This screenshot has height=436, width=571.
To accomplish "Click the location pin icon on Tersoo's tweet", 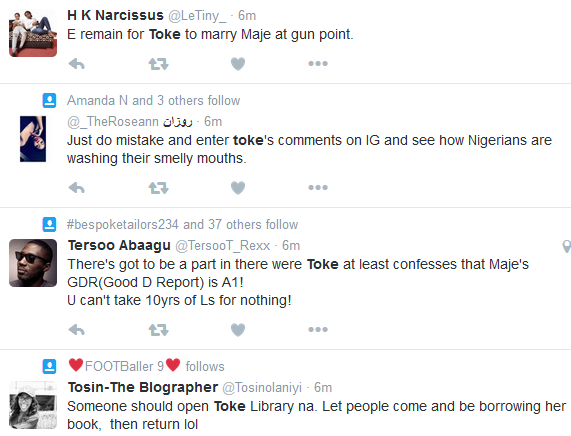I will pos(567,247).
